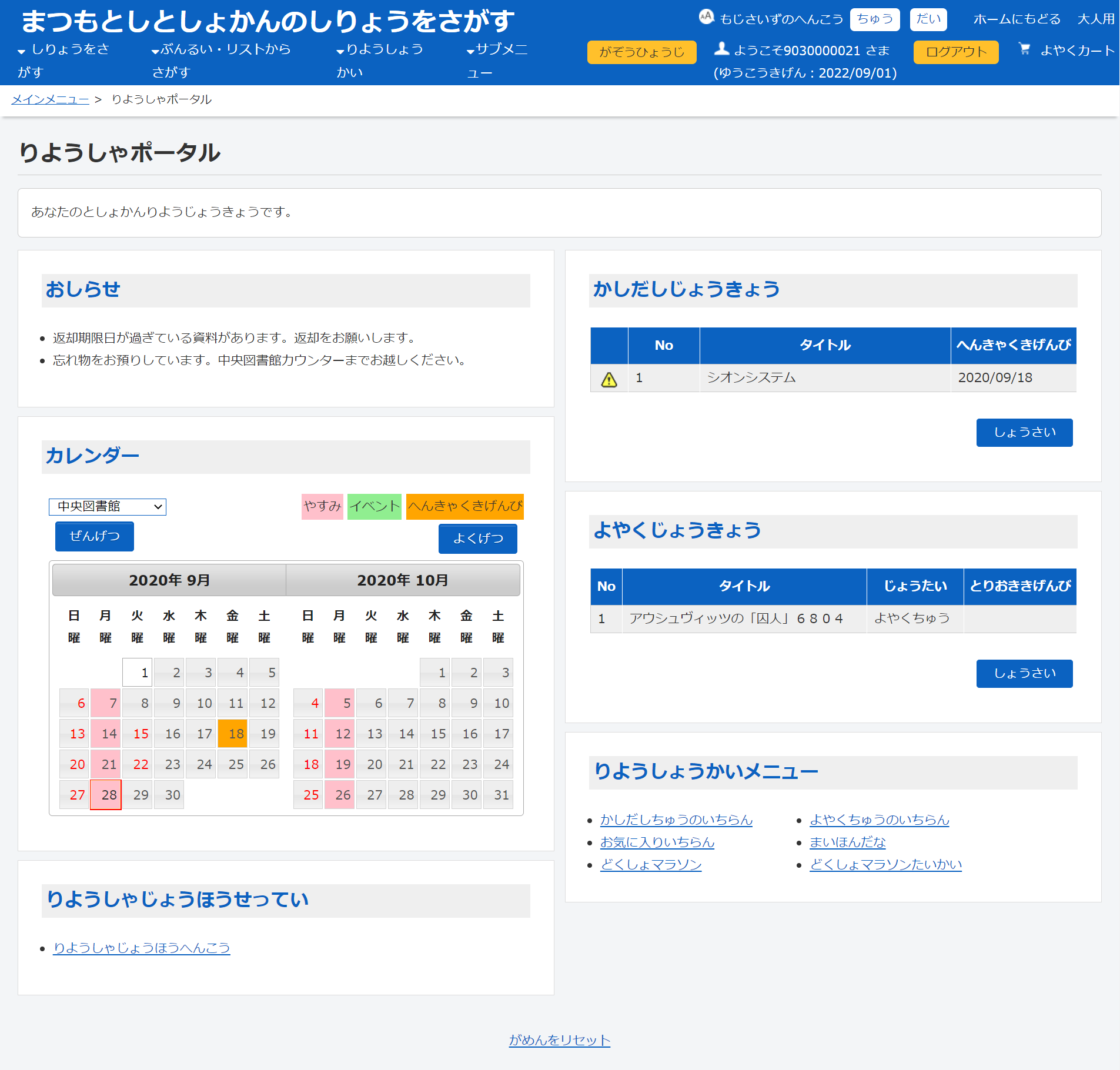Select October 12 closed day cell

[339, 734]
